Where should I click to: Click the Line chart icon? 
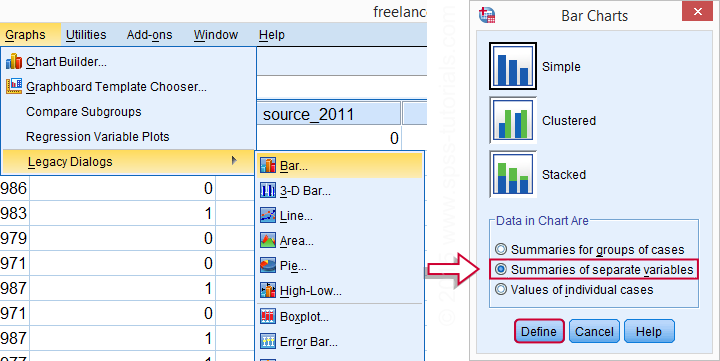coord(268,215)
